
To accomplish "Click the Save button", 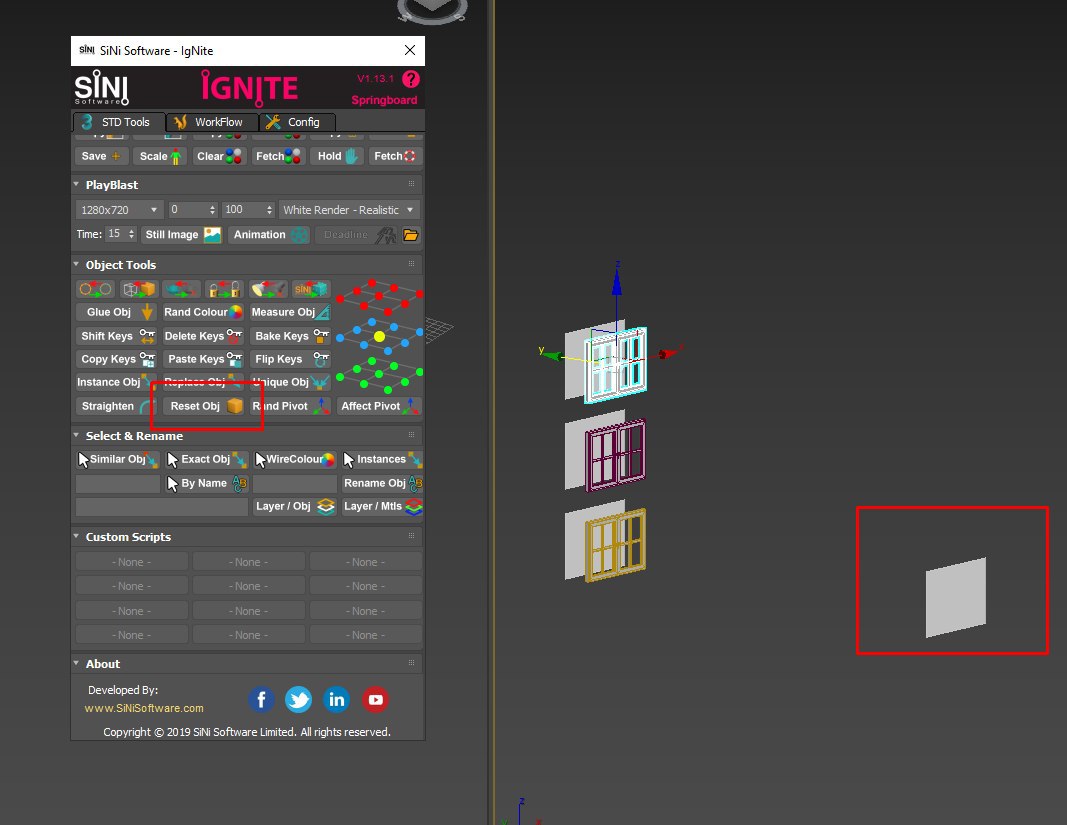I will click(x=101, y=156).
